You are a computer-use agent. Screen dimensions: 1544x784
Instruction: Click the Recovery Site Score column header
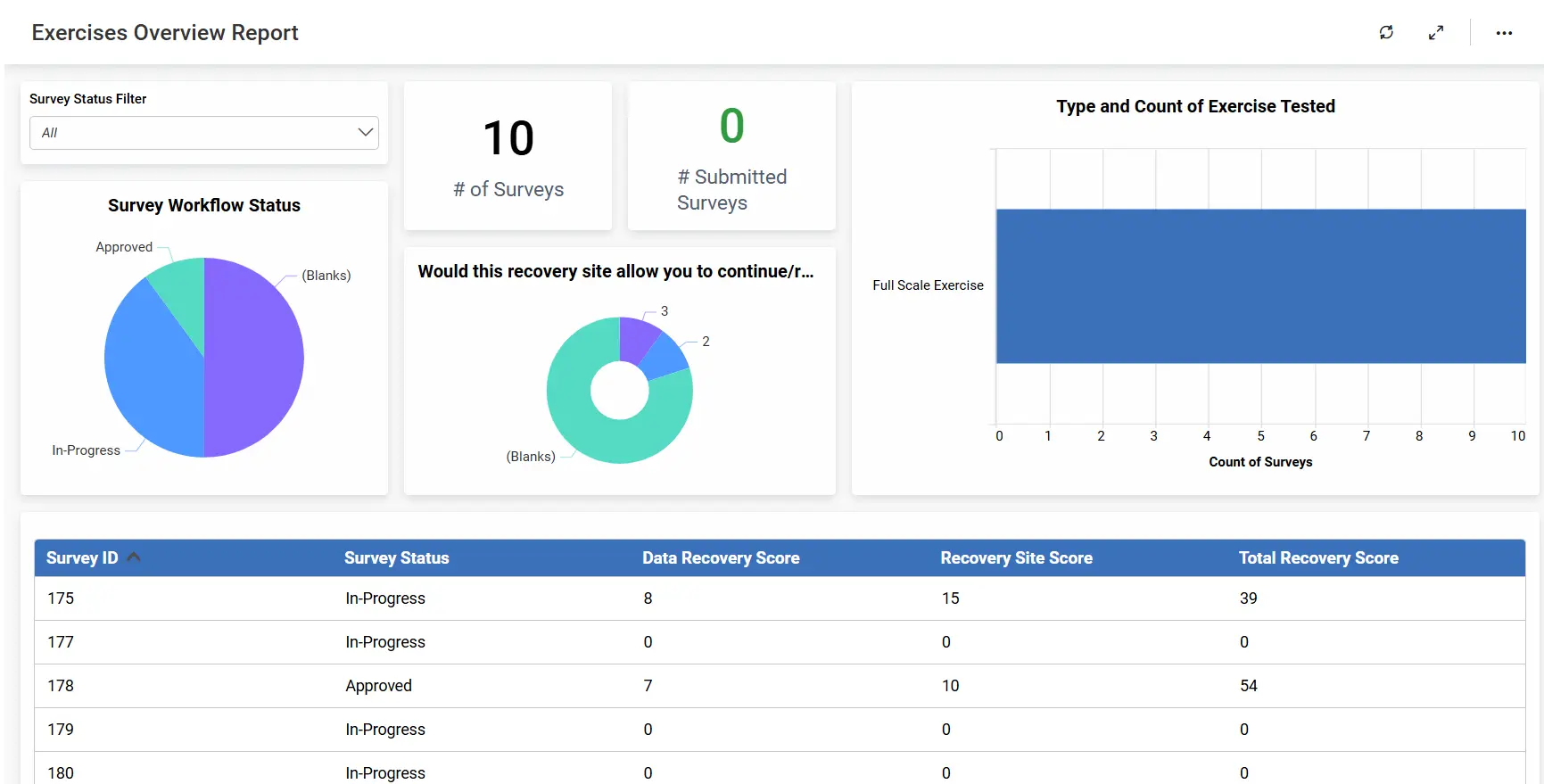(x=1016, y=558)
